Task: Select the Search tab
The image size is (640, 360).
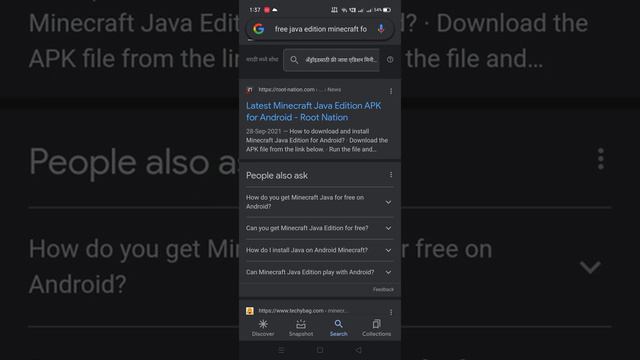Action: pos(338,328)
